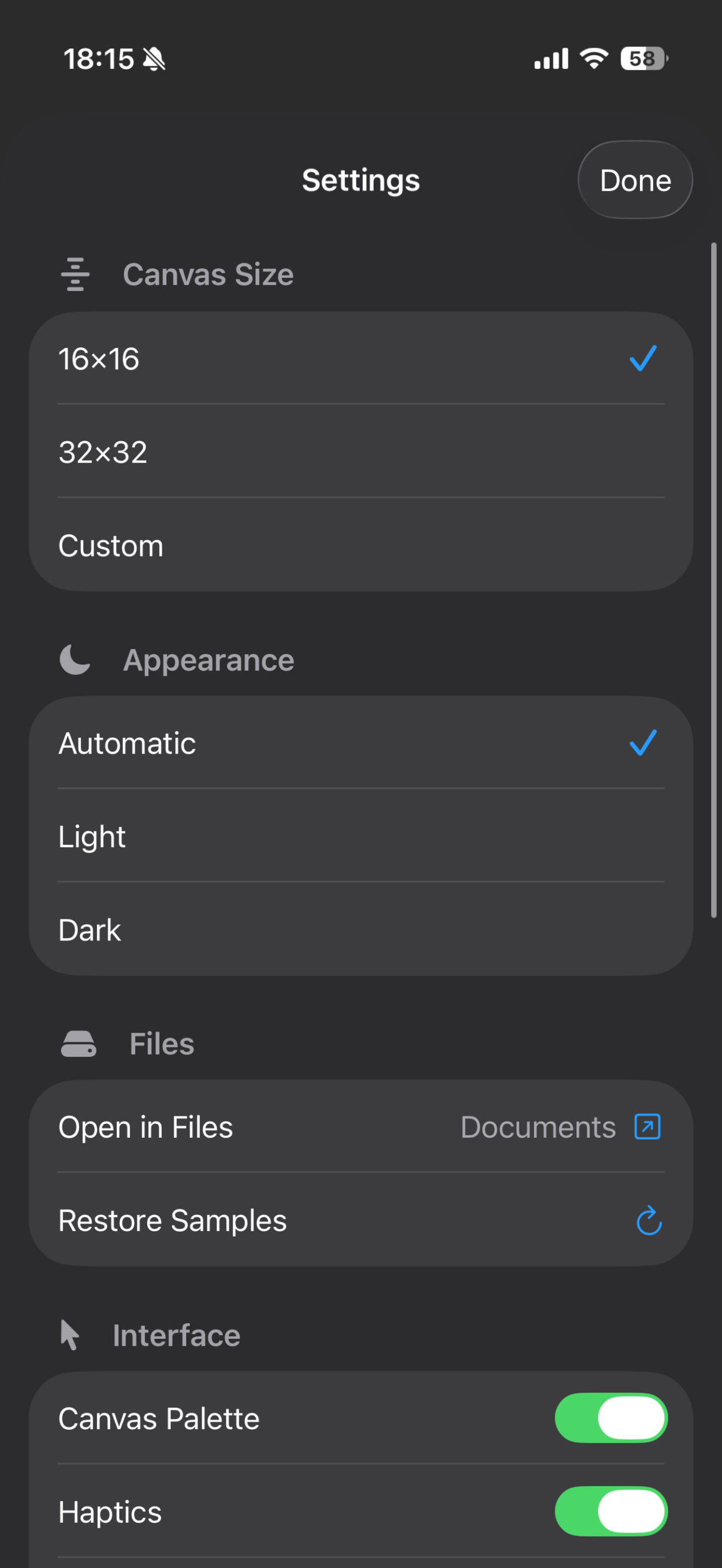The height and width of the screenshot is (1568, 722).
Task: Tap the circular restore arrow icon
Action: 648,1221
